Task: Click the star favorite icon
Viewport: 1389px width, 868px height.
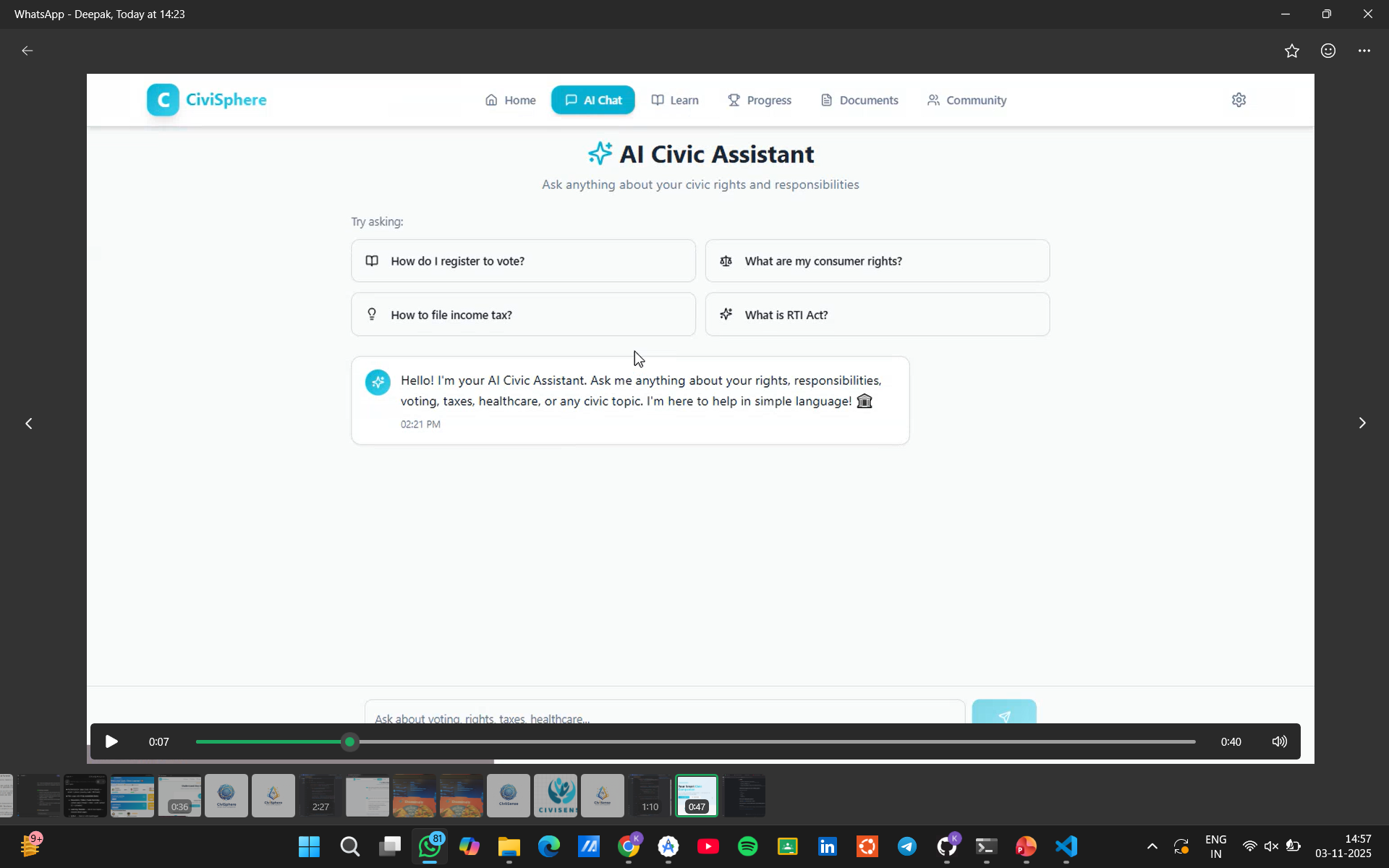Action: tap(1292, 51)
